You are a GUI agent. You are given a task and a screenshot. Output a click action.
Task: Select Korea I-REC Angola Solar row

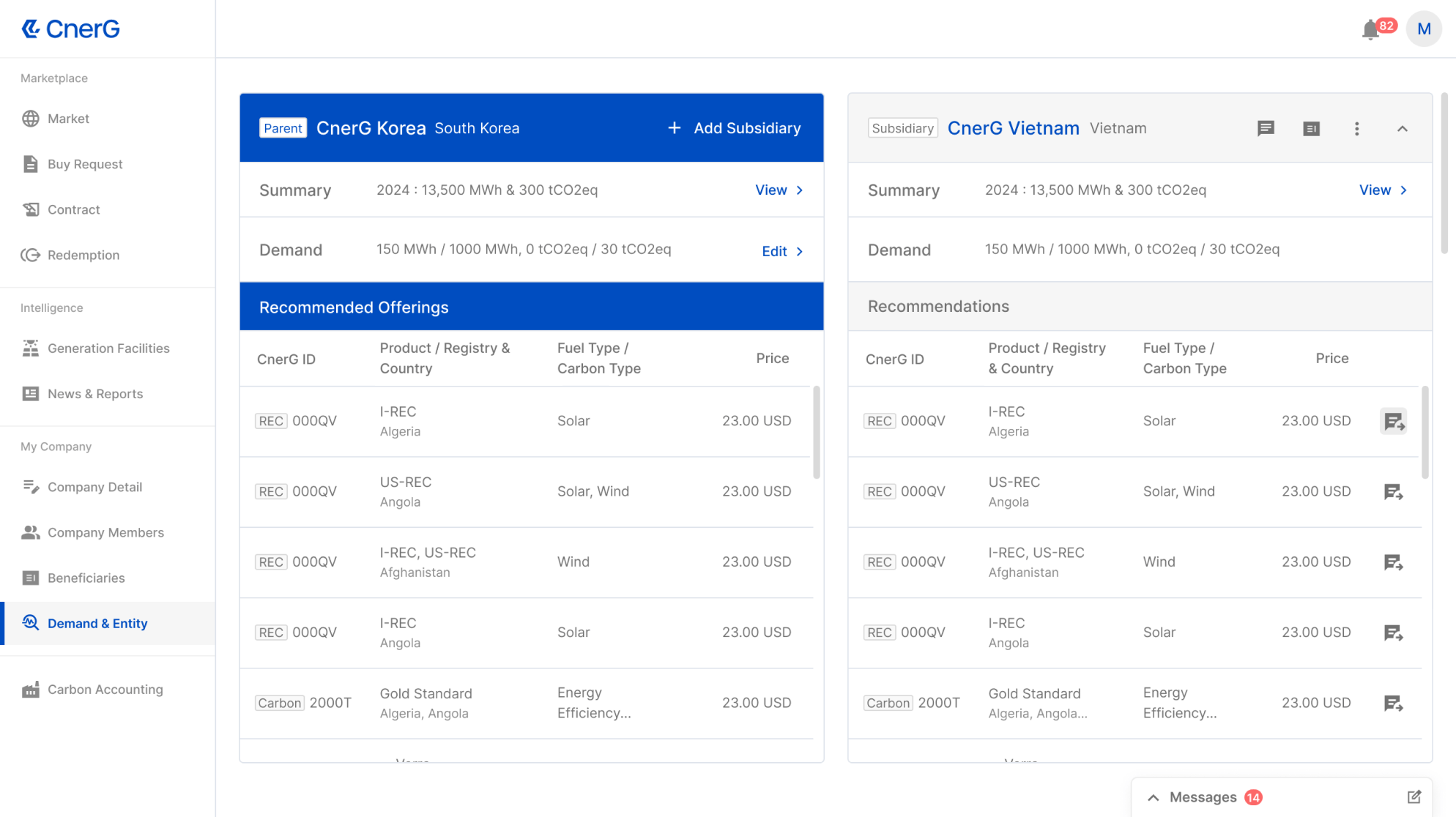(527, 633)
